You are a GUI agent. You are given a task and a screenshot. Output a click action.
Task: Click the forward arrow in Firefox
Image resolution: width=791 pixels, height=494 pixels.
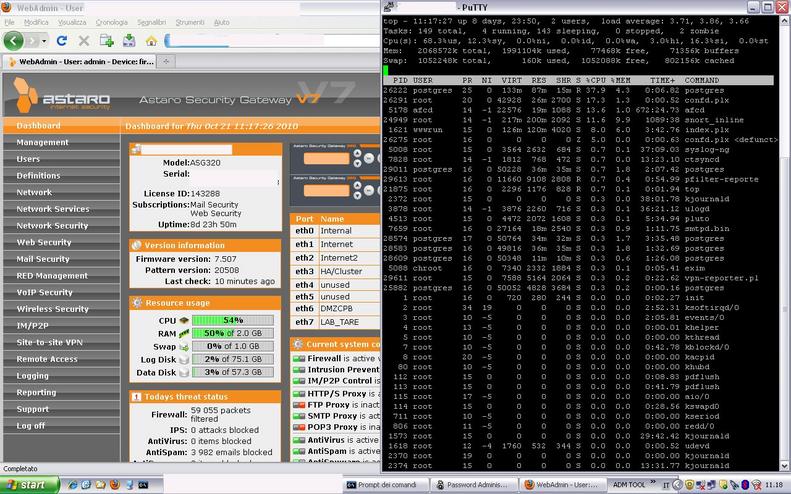[x=33, y=41]
